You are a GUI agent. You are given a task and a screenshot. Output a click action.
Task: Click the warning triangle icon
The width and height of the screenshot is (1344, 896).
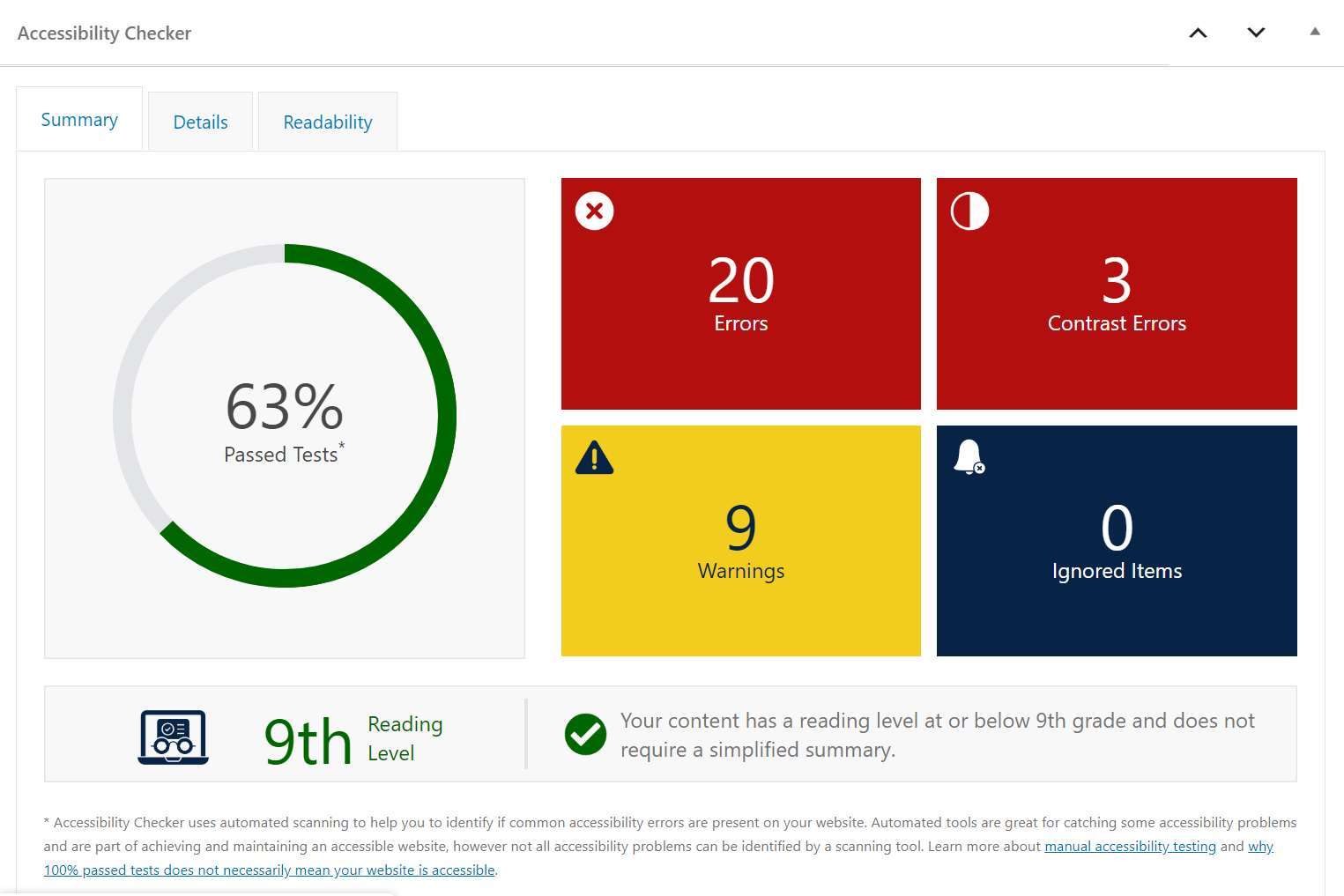[x=594, y=457]
